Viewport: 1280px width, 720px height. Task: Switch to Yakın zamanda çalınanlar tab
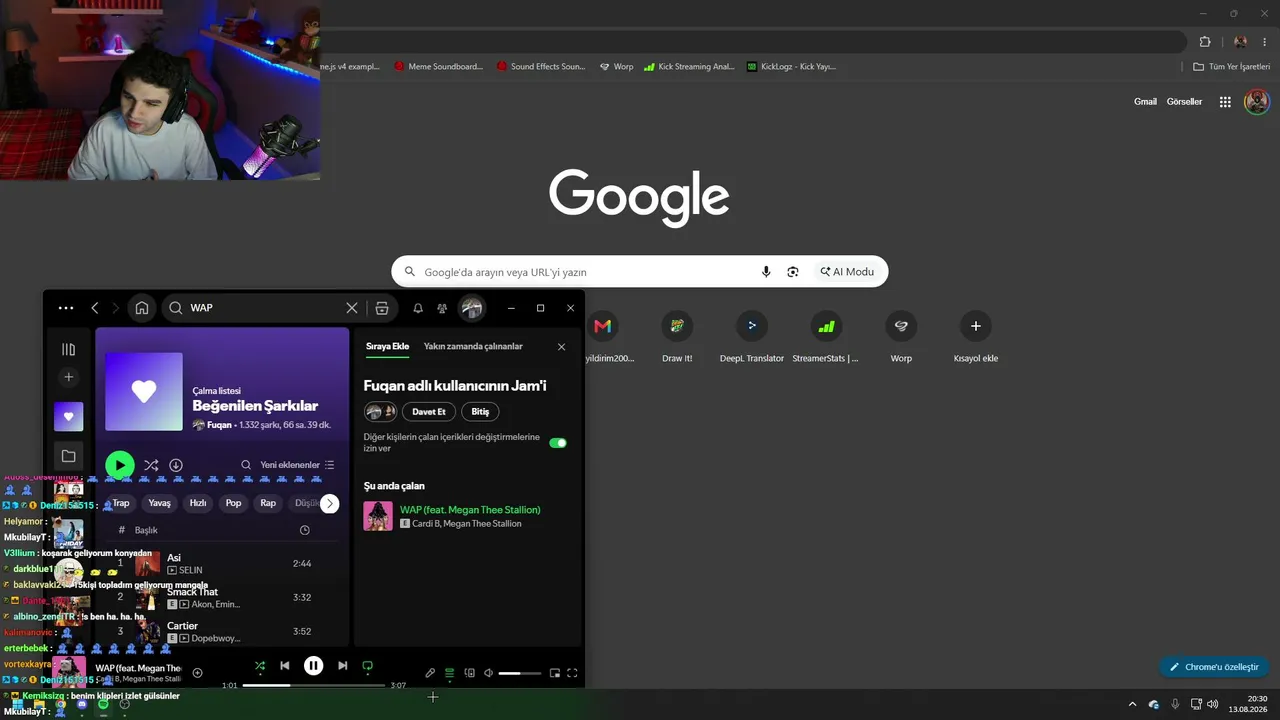click(473, 347)
